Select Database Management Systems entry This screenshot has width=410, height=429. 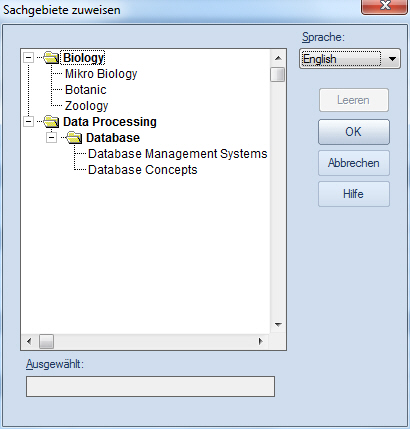click(x=178, y=154)
